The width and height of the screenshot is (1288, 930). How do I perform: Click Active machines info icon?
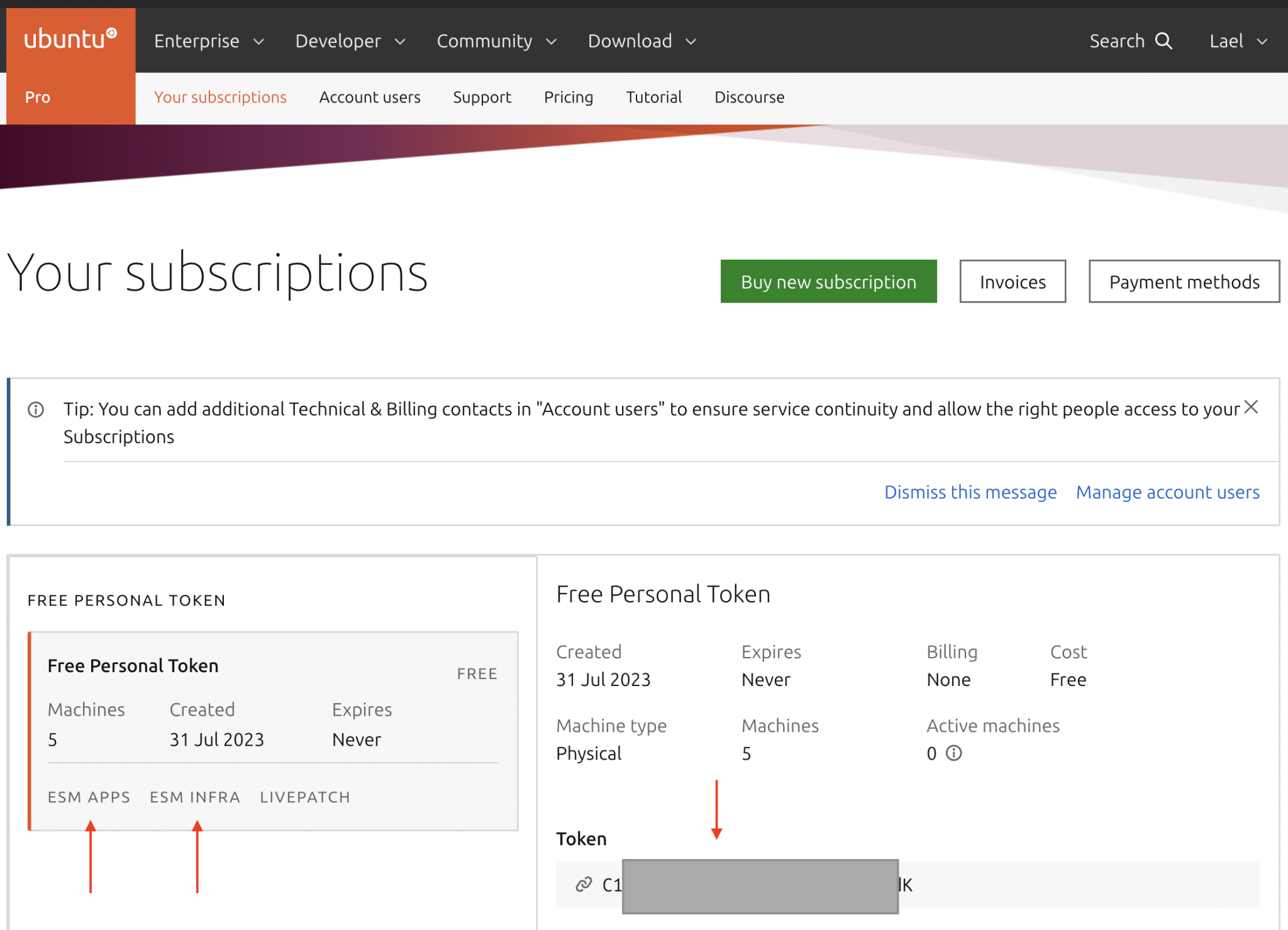tap(953, 753)
